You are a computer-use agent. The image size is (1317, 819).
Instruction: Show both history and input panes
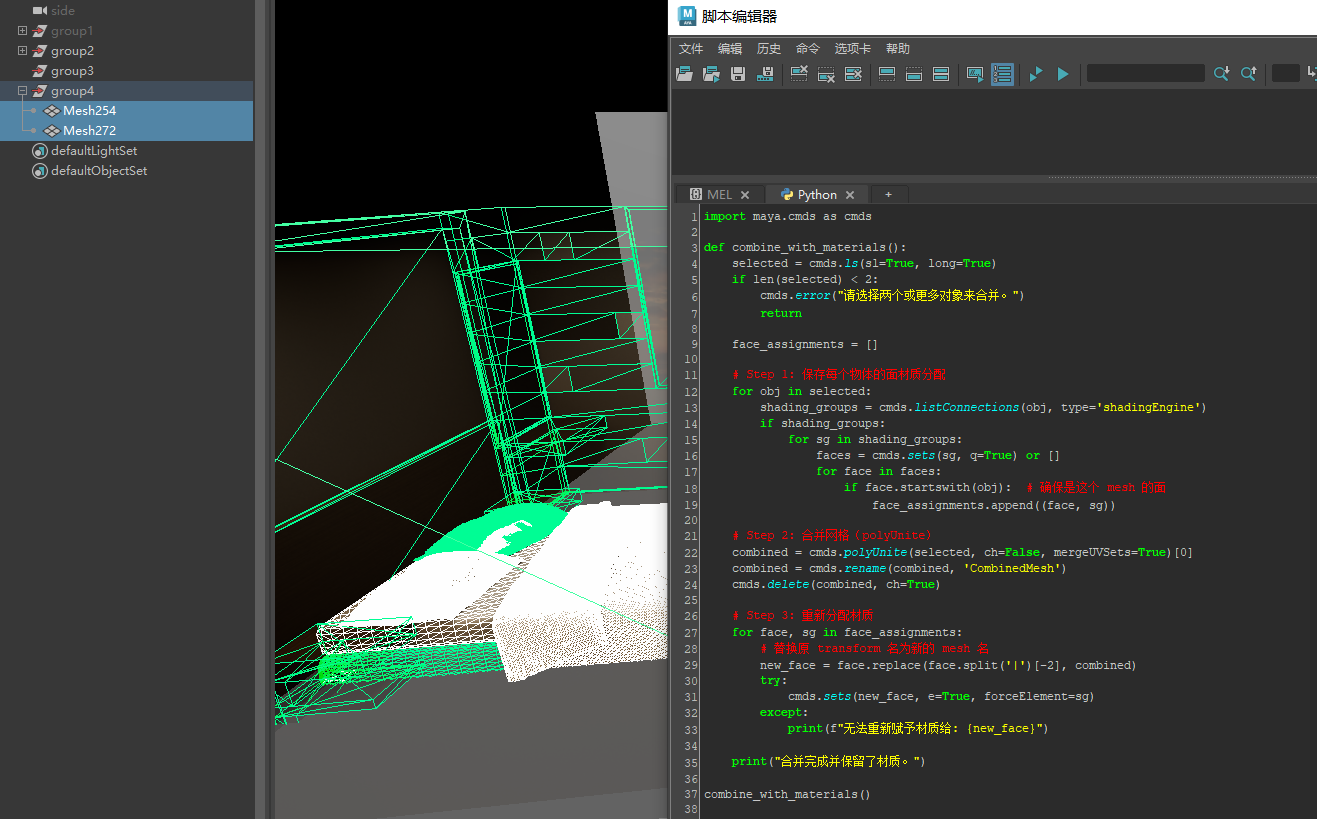click(941, 73)
